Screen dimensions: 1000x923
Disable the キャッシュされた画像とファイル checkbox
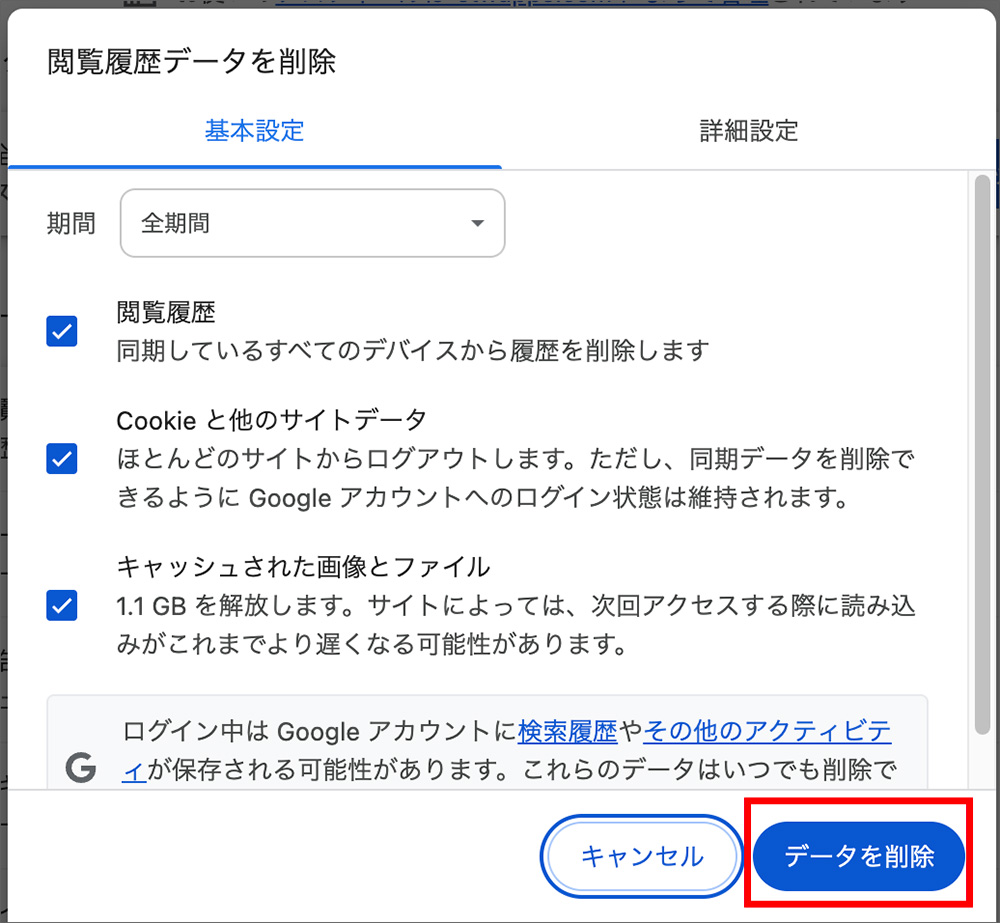click(62, 605)
